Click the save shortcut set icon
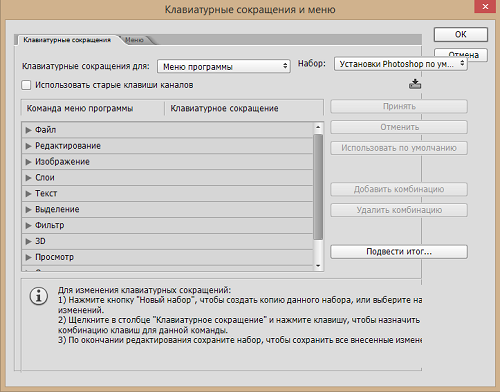The width and height of the screenshot is (500, 392). pos(415,84)
